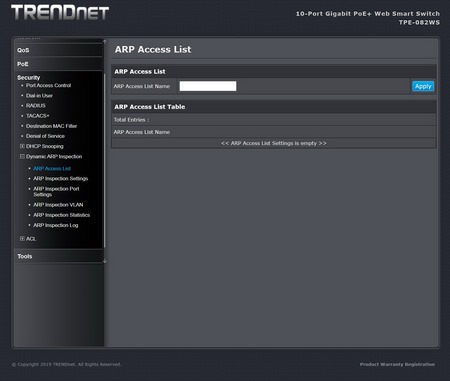Viewport: 450px width, 381px height.
Task: Go to TACACS+ settings
Action: click(38, 116)
